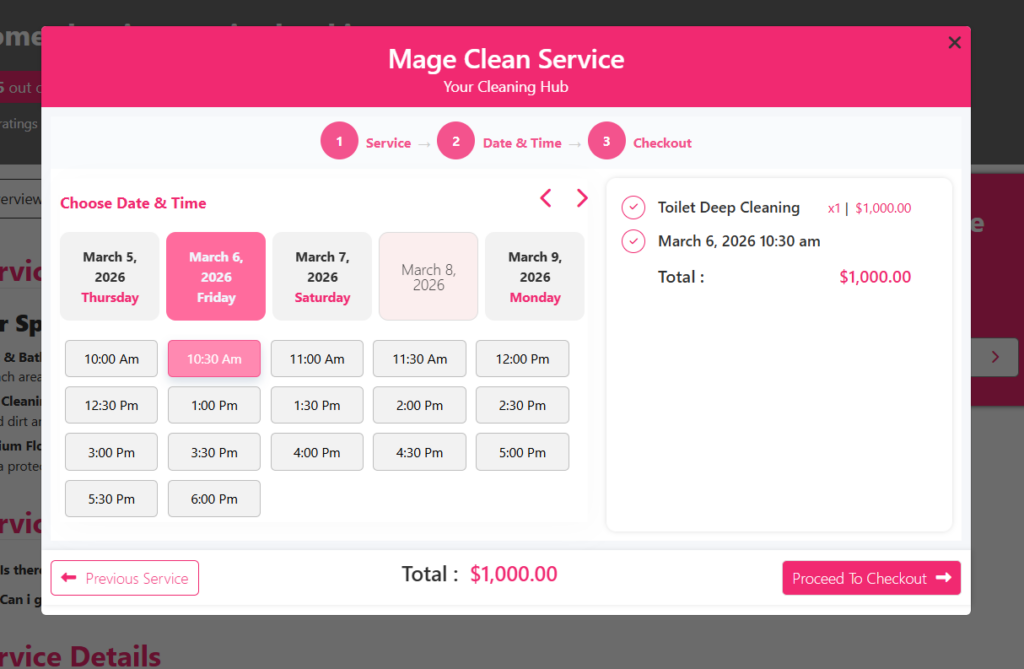Viewport: 1024px width, 669px height.
Task: Click the right chevron to view later dates
Action: click(583, 198)
